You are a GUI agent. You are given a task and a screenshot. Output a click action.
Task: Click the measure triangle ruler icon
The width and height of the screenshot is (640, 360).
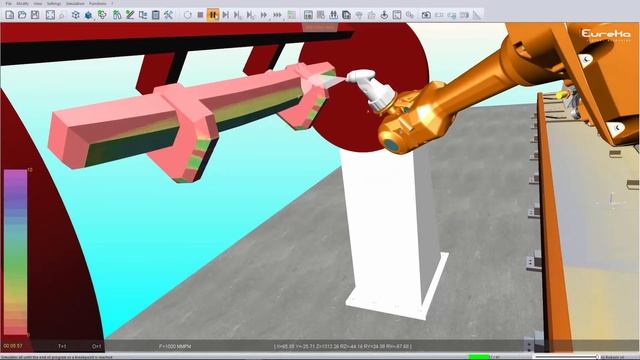476,15
